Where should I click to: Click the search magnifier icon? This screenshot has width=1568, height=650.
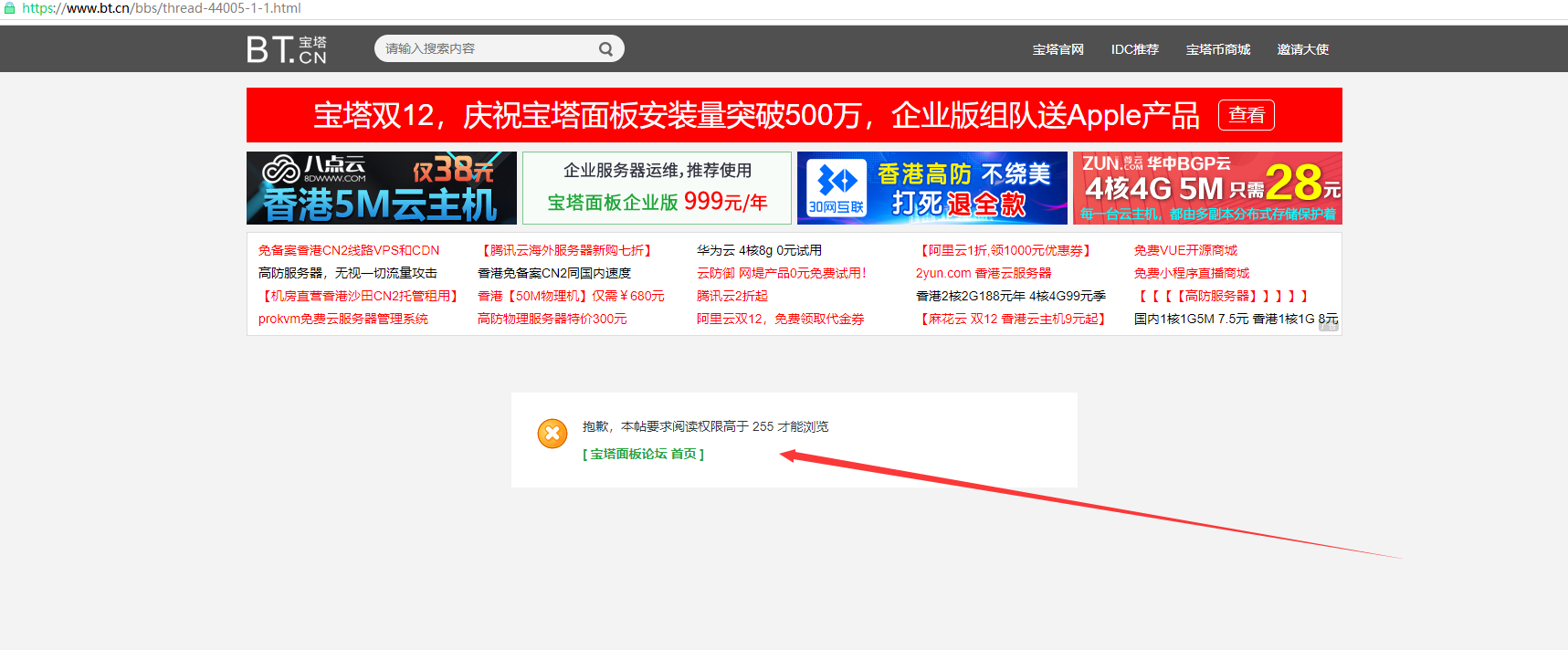coord(605,49)
